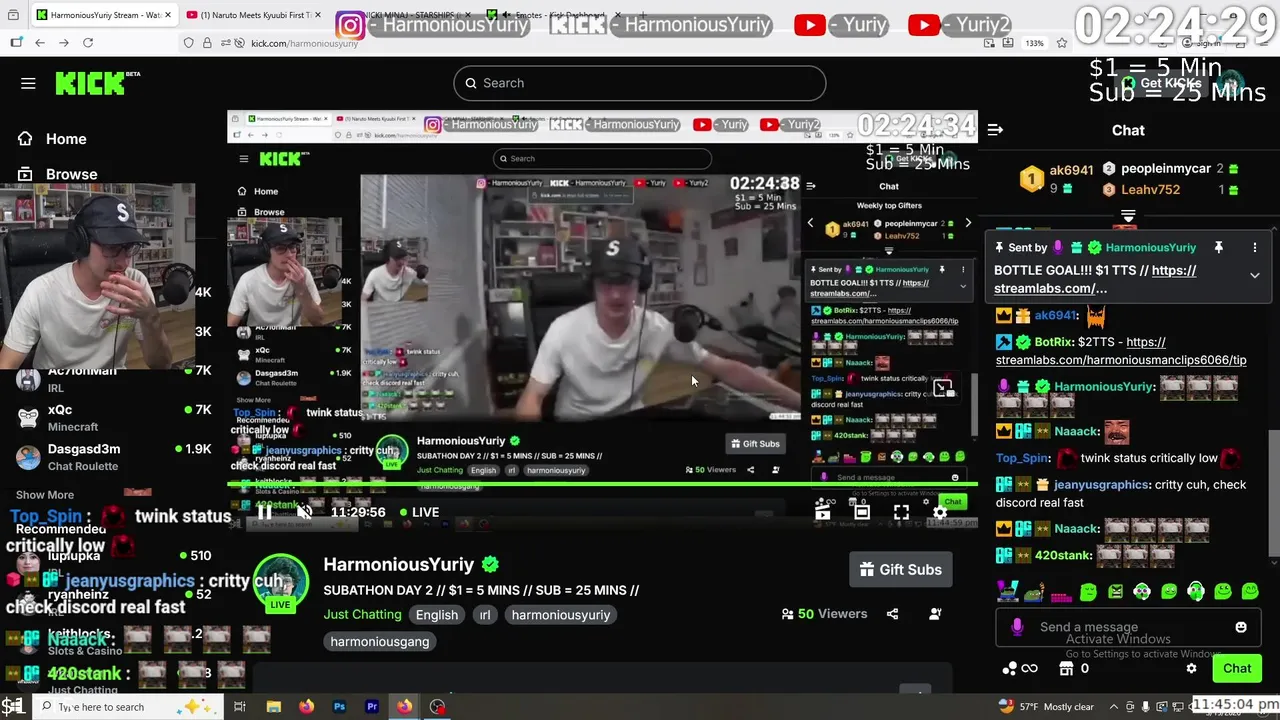Viewport: 1280px width, 720px height.
Task: Click the Gift Subs button
Action: tap(901, 570)
